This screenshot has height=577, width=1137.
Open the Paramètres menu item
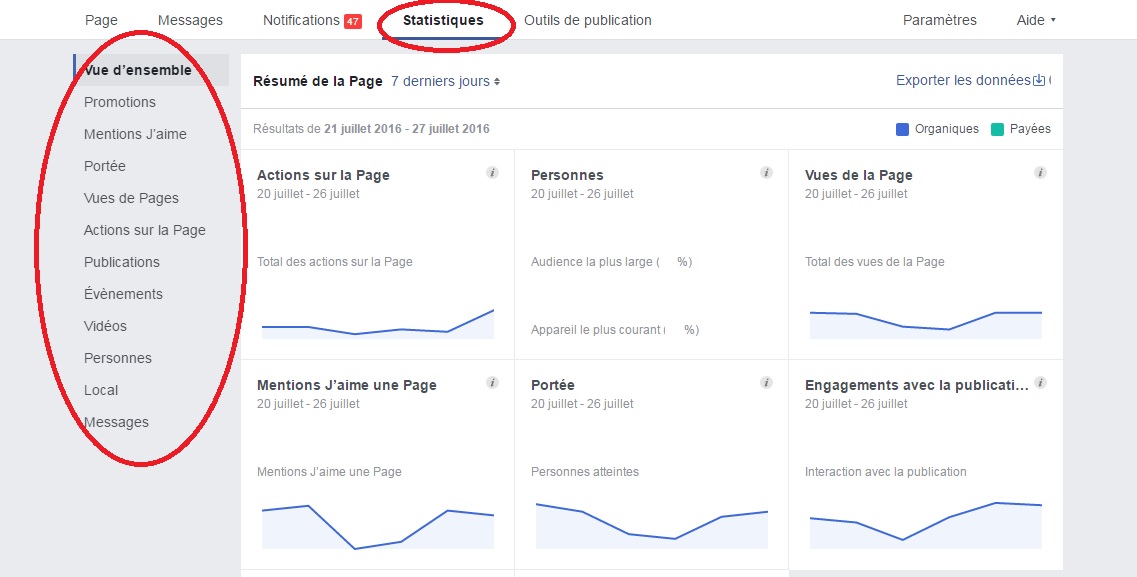(x=939, y=19)
